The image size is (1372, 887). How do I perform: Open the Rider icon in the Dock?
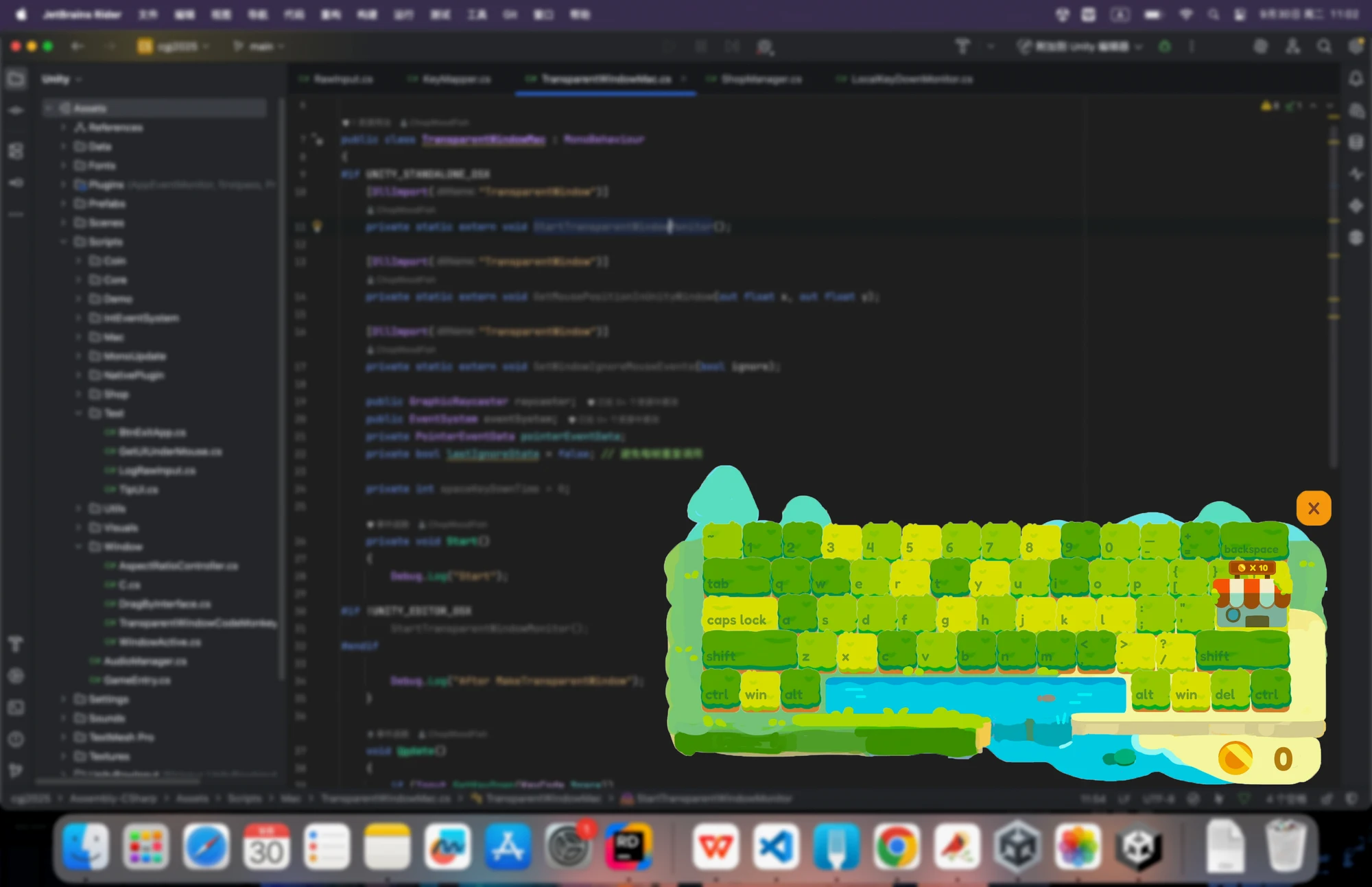pos(628,847)
